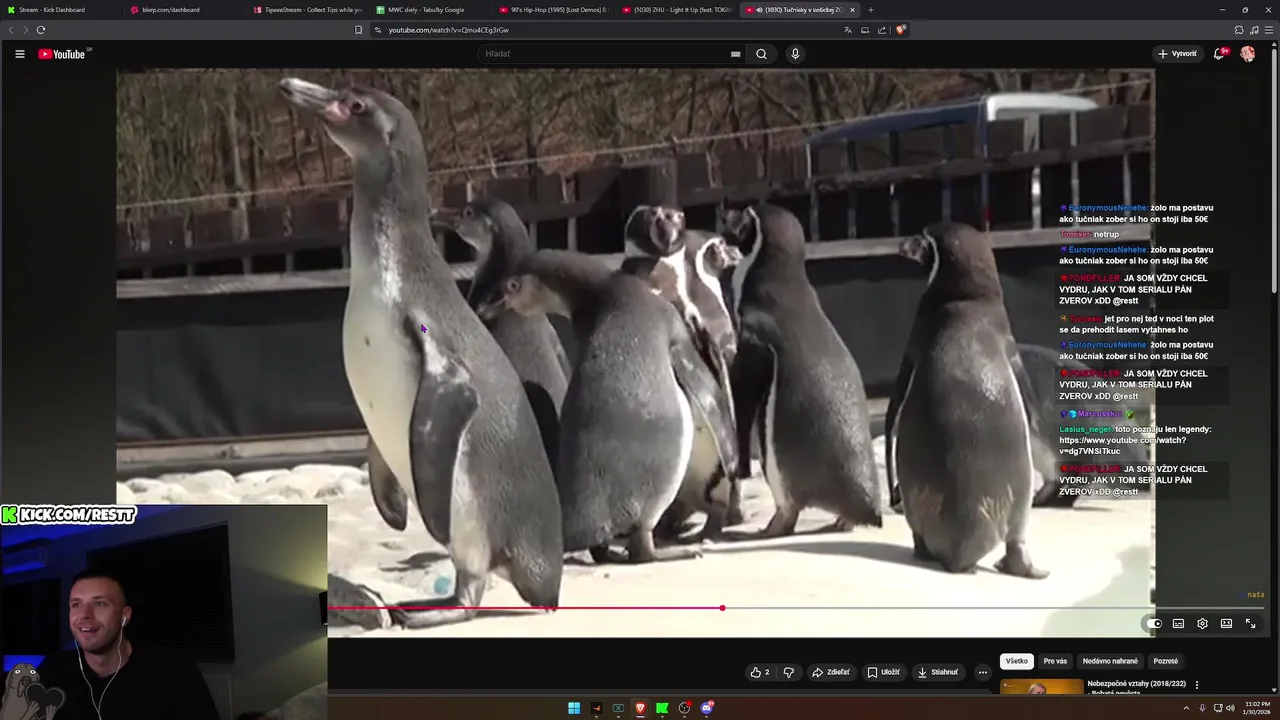Switch the player to theater mode
Viewport: 1280px width, 720px height.
[1226, 624]
